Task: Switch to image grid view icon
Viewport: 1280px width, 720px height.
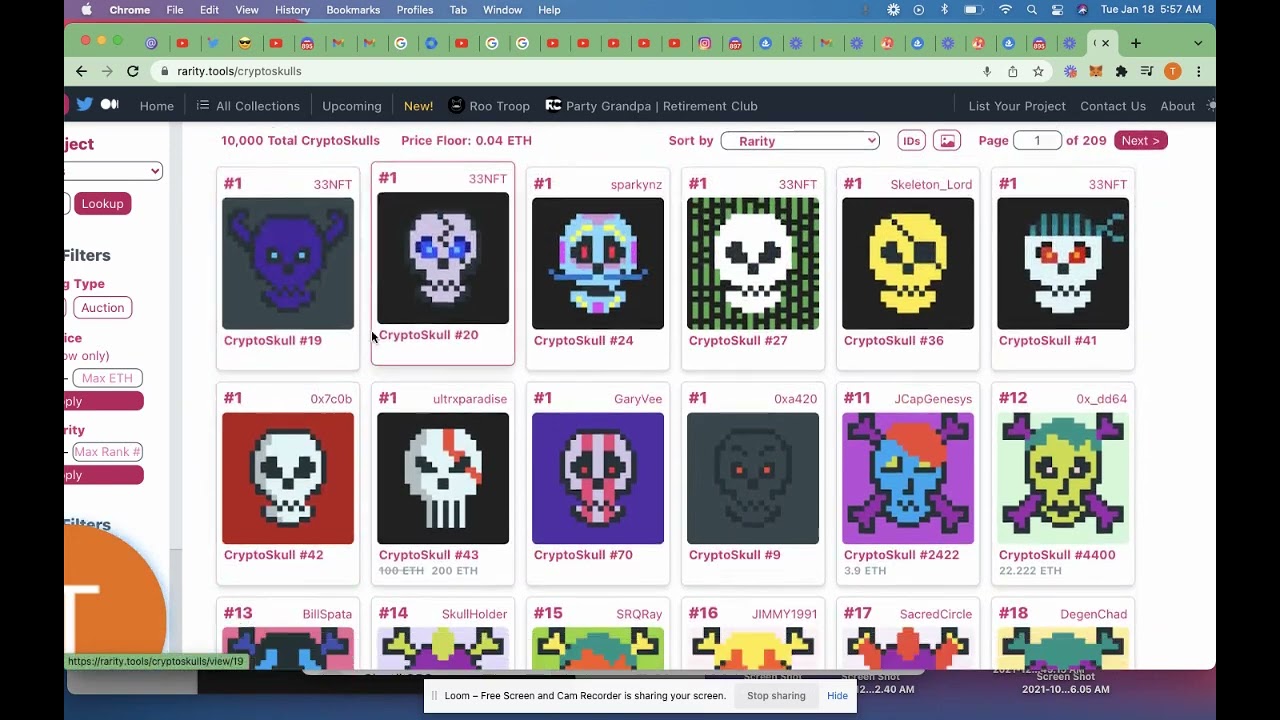Action: click(947, 141)
